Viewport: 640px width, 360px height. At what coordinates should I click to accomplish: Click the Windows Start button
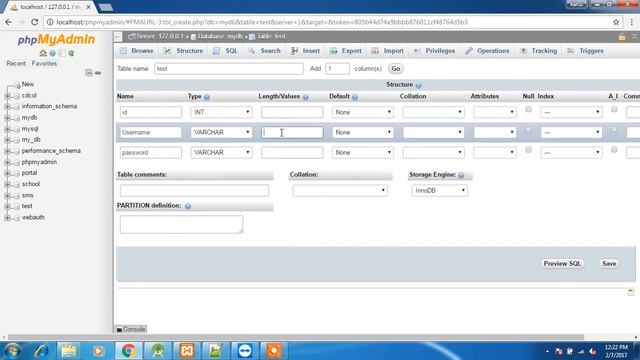[12, 351]
